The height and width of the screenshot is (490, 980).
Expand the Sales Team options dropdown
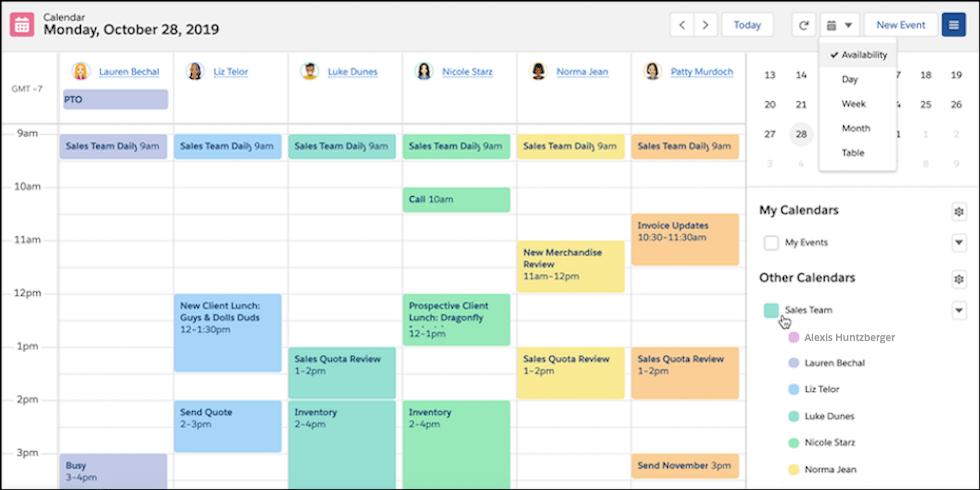959,310
